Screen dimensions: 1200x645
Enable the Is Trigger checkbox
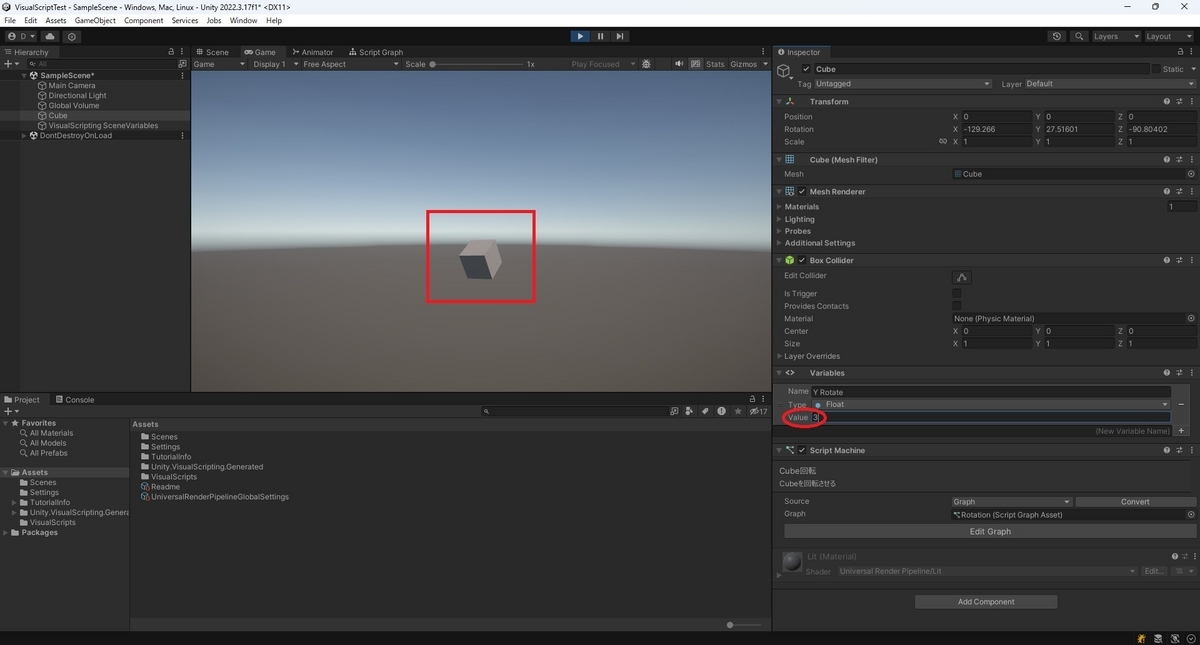click(957, 294)
